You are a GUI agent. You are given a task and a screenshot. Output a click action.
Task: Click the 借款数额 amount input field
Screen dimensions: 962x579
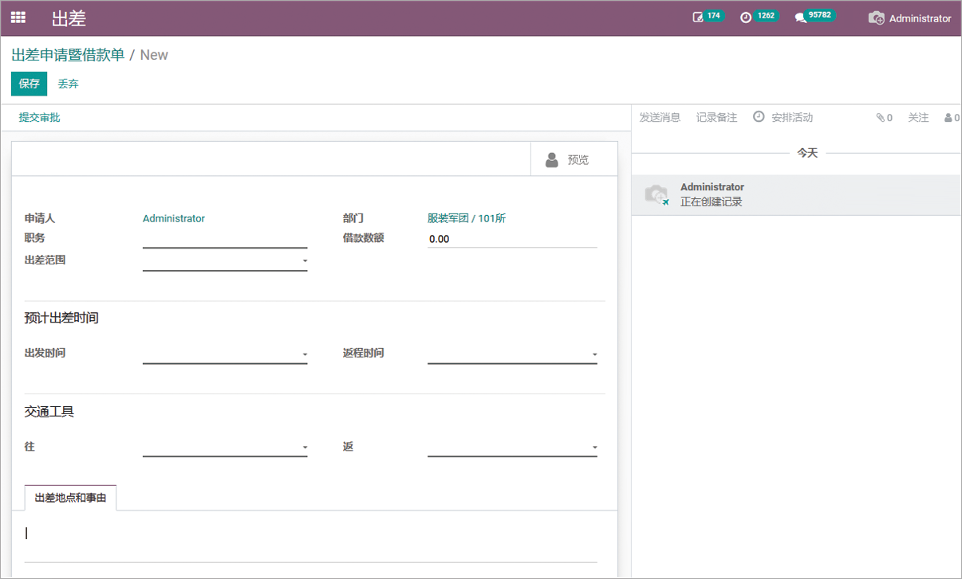pyautogui.click(x=511, y=239)
